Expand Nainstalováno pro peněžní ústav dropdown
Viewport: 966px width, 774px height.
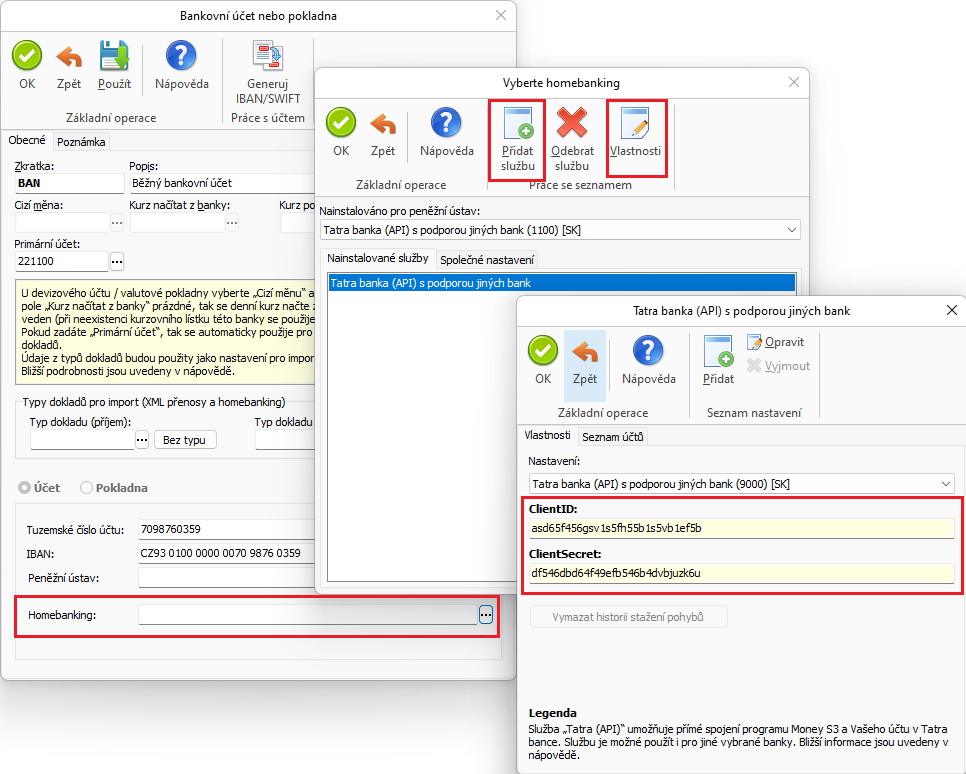pyautogui.click(x=792, y=230)
